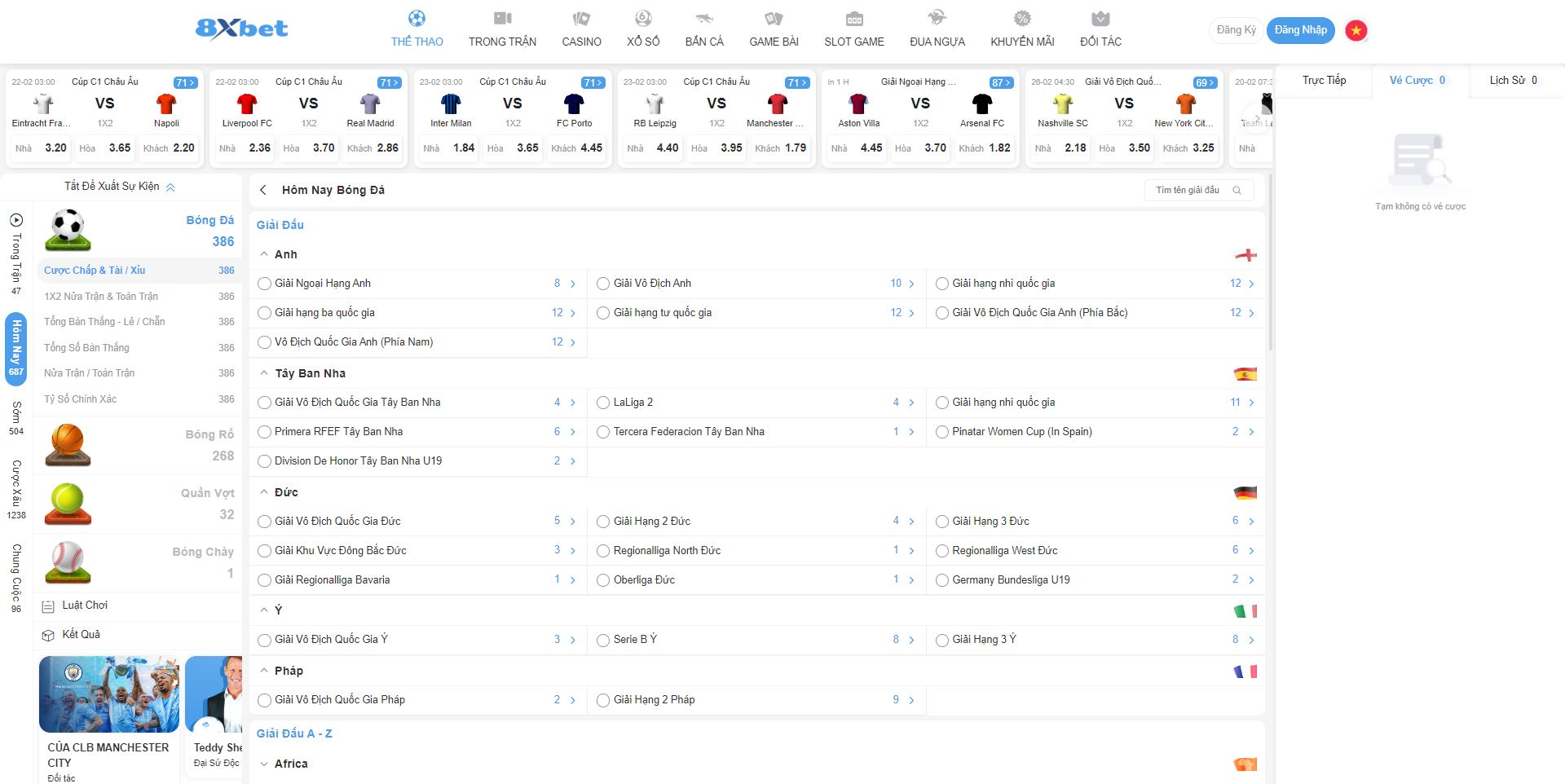The height and width of the screenshot is (784, 1565).
Task: Collapse the Tây Ban Nha section
Action: click(264, 373)
